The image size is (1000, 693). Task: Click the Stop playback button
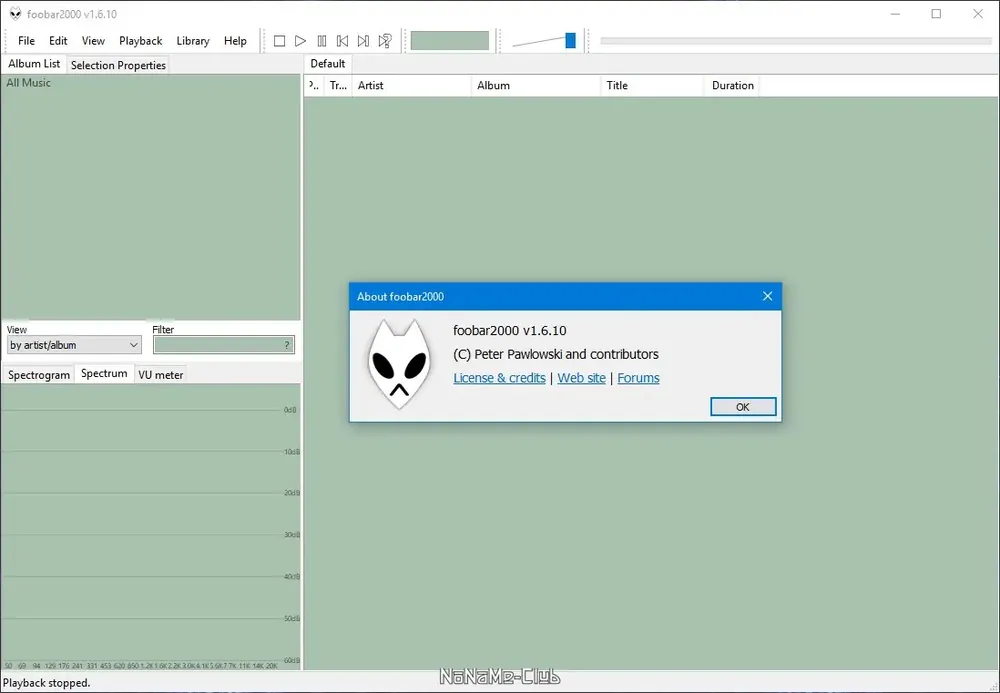(279, 41)
